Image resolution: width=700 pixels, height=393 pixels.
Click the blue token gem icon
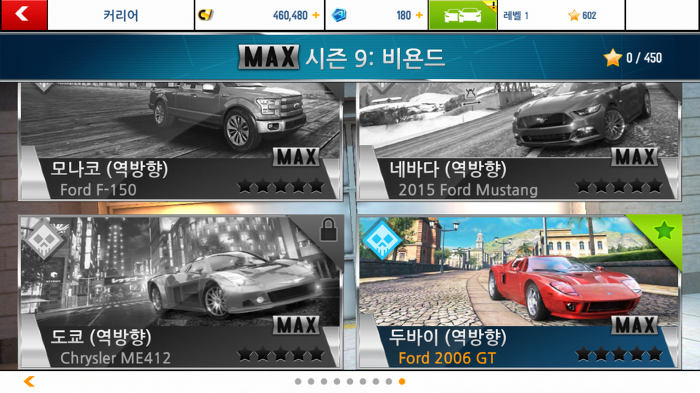339,15
